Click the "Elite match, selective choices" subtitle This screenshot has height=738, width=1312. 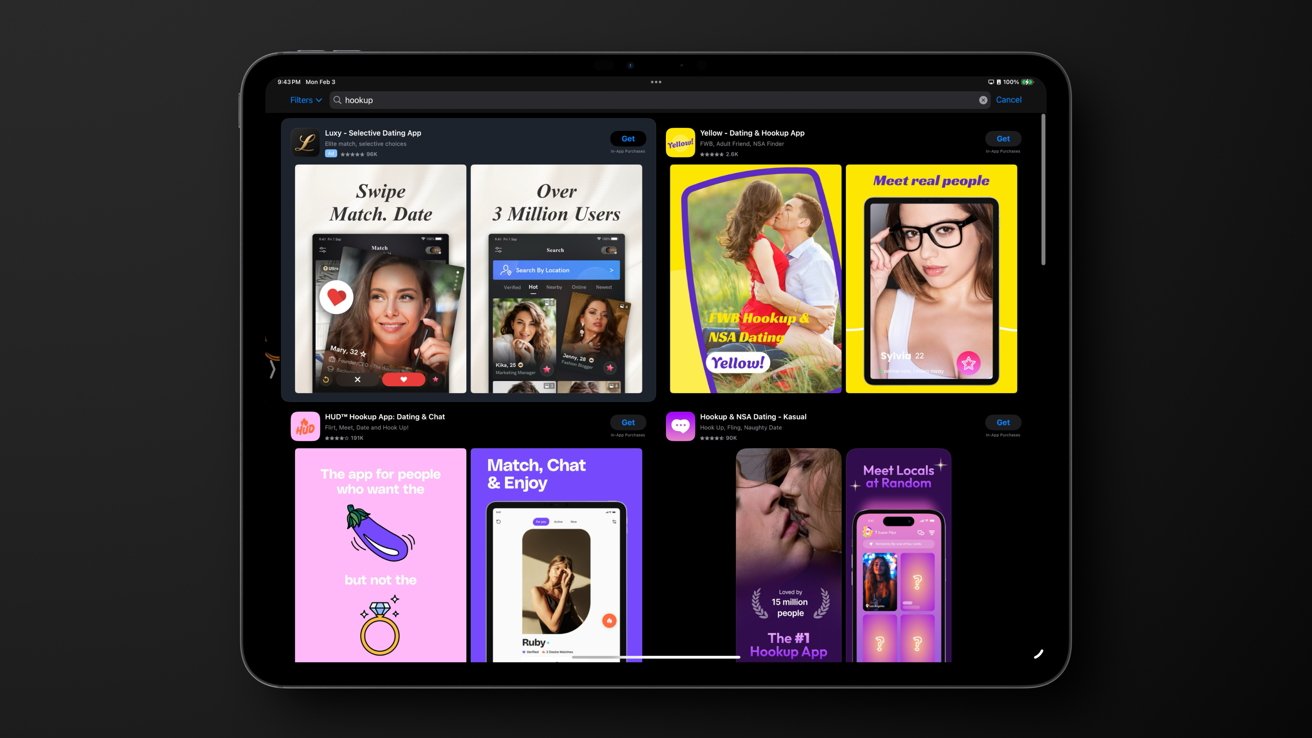(366, 144)
